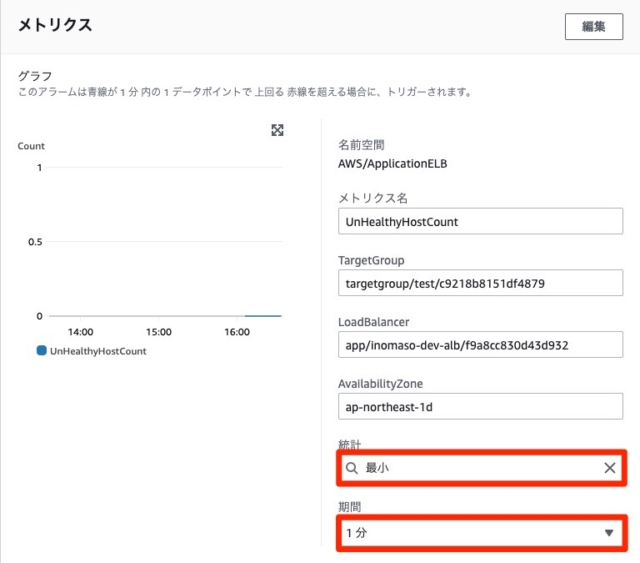Image resolution: width=640 pixels, height=563 pixels.
Task: Click the search icon in 統計 field
Action: click(x=351, y=468)
